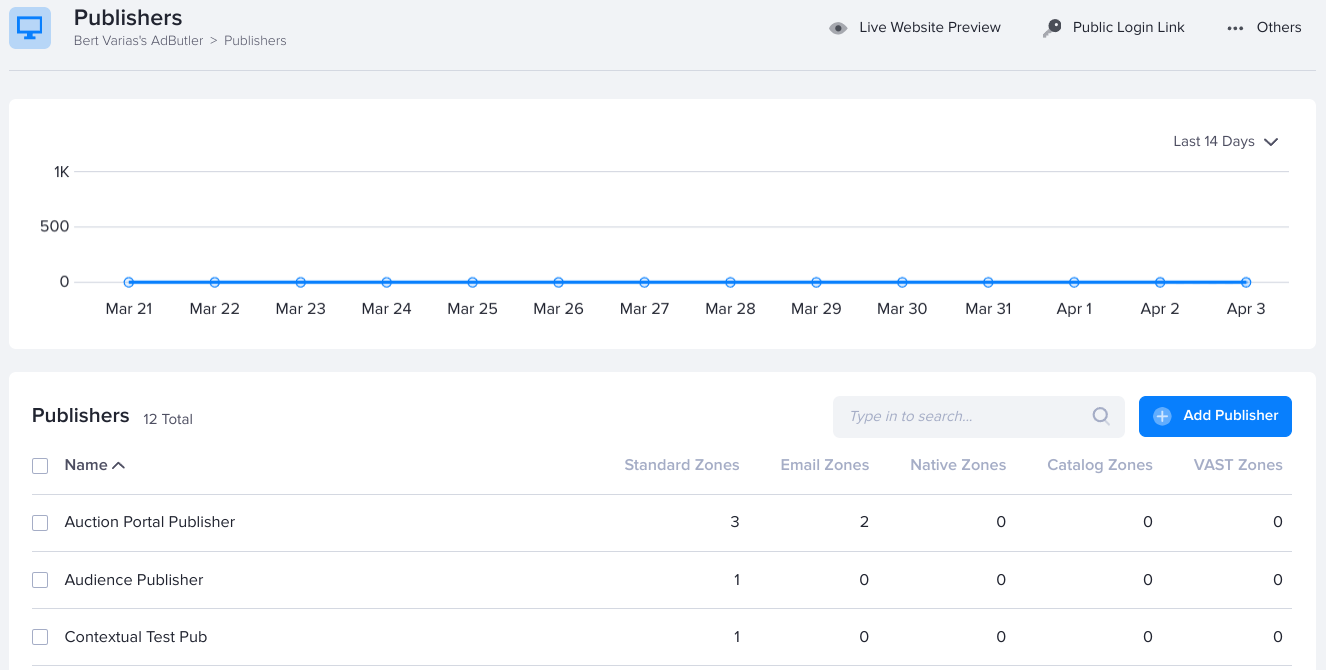Click Audience Publisher's VAST Zones value 0

coord(1278,580)
